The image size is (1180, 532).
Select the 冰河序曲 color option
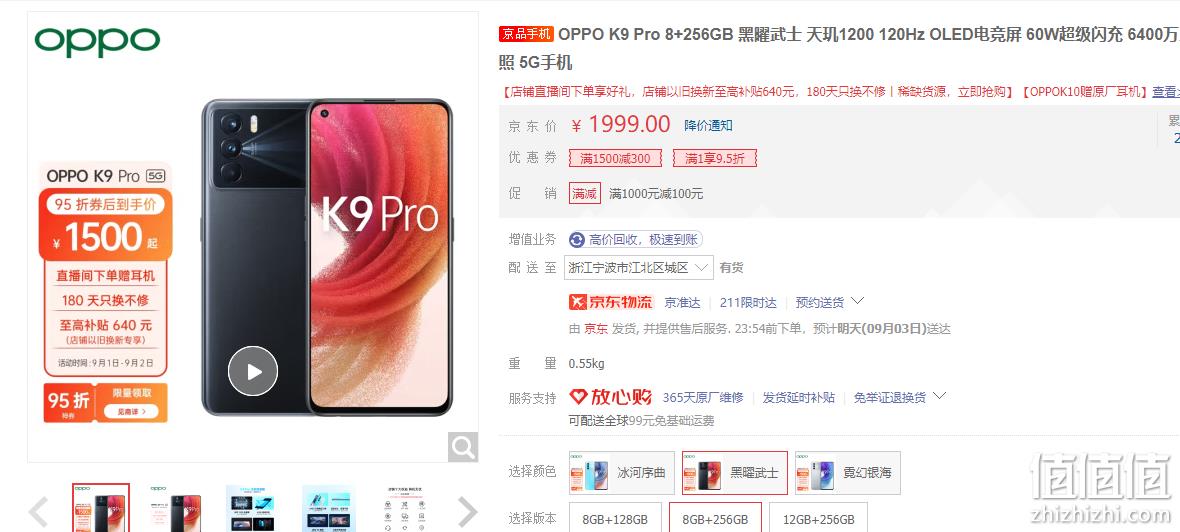point(621,473)
